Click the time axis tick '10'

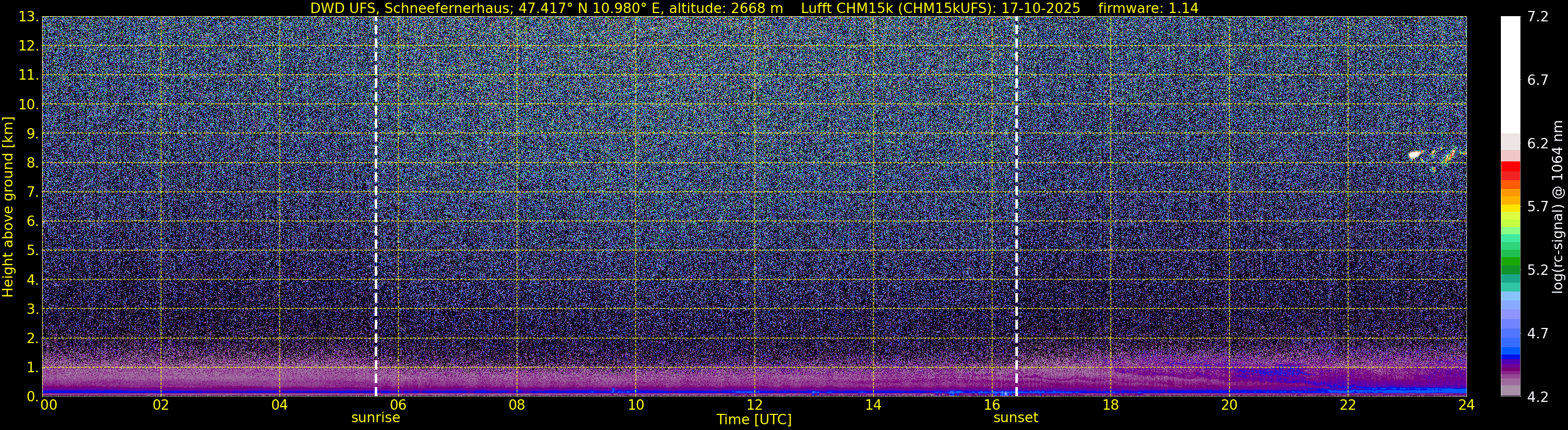(x=635, y=405)
